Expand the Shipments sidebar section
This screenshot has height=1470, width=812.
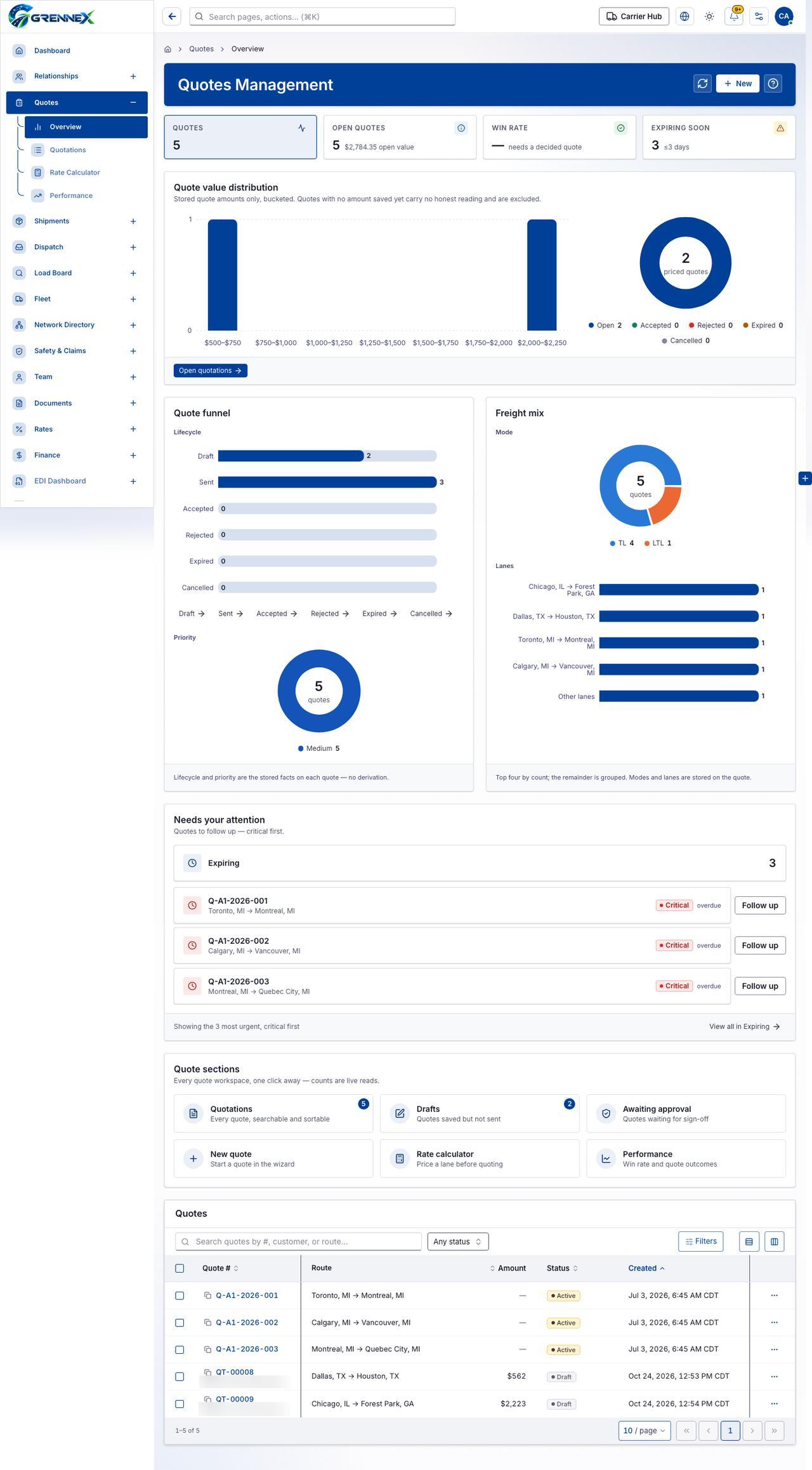pyautogui.click(x=133, y=222)
